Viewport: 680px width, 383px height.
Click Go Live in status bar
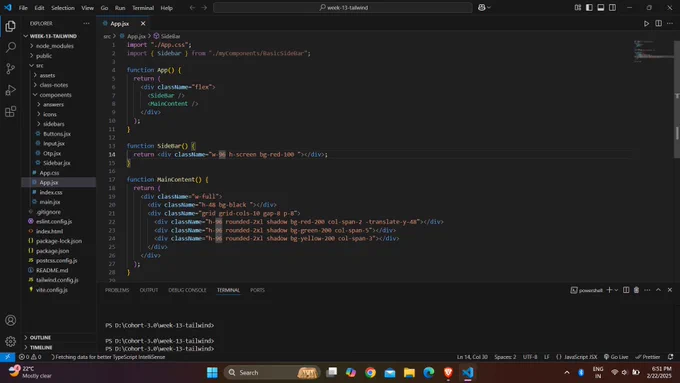point(616,357)
